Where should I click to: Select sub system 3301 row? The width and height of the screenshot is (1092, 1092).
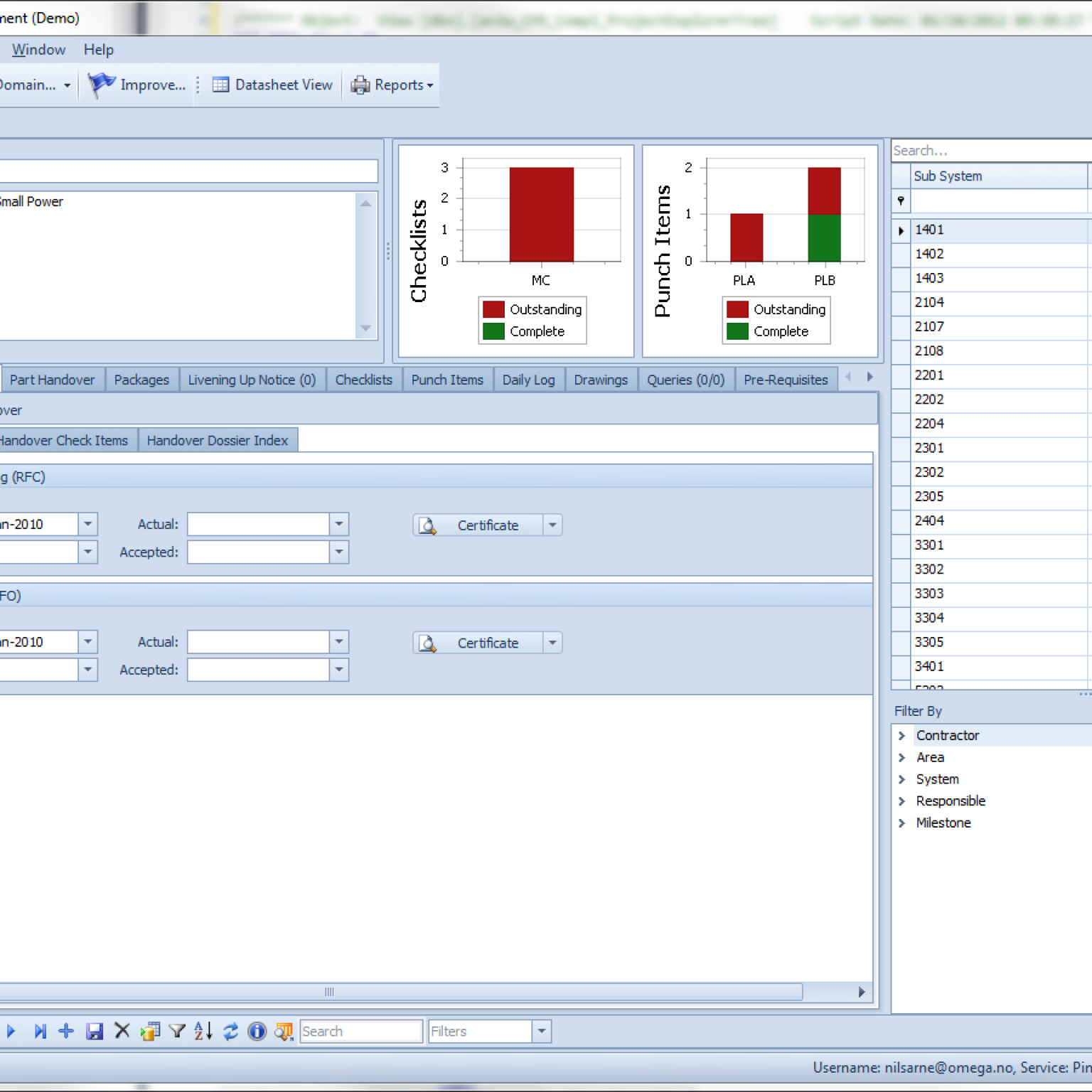[x=991, y=545]
